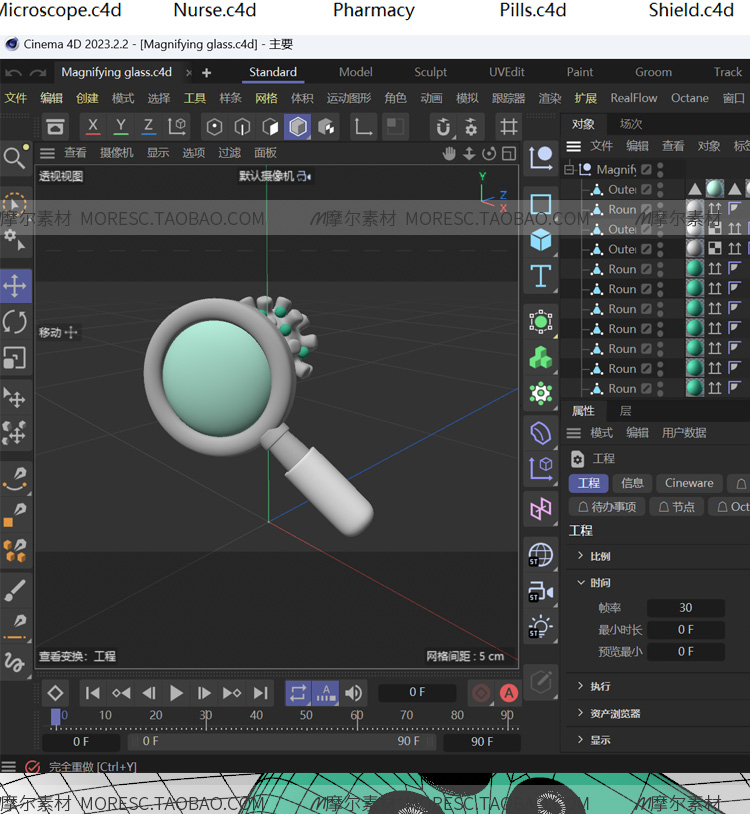Viewport: 750px width, 814px height.
Task: Click the snapping magnet icon
Action: coord(443,127)
